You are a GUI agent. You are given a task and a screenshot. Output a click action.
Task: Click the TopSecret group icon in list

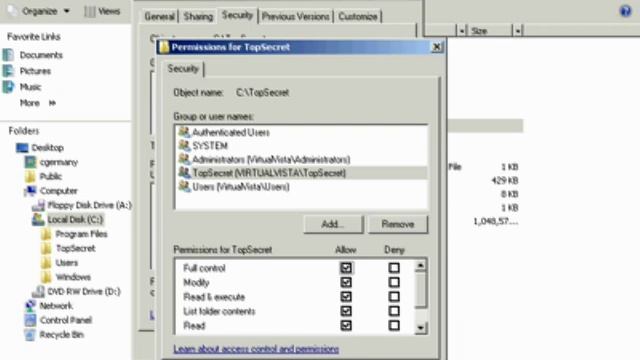(x=184, y=173)
